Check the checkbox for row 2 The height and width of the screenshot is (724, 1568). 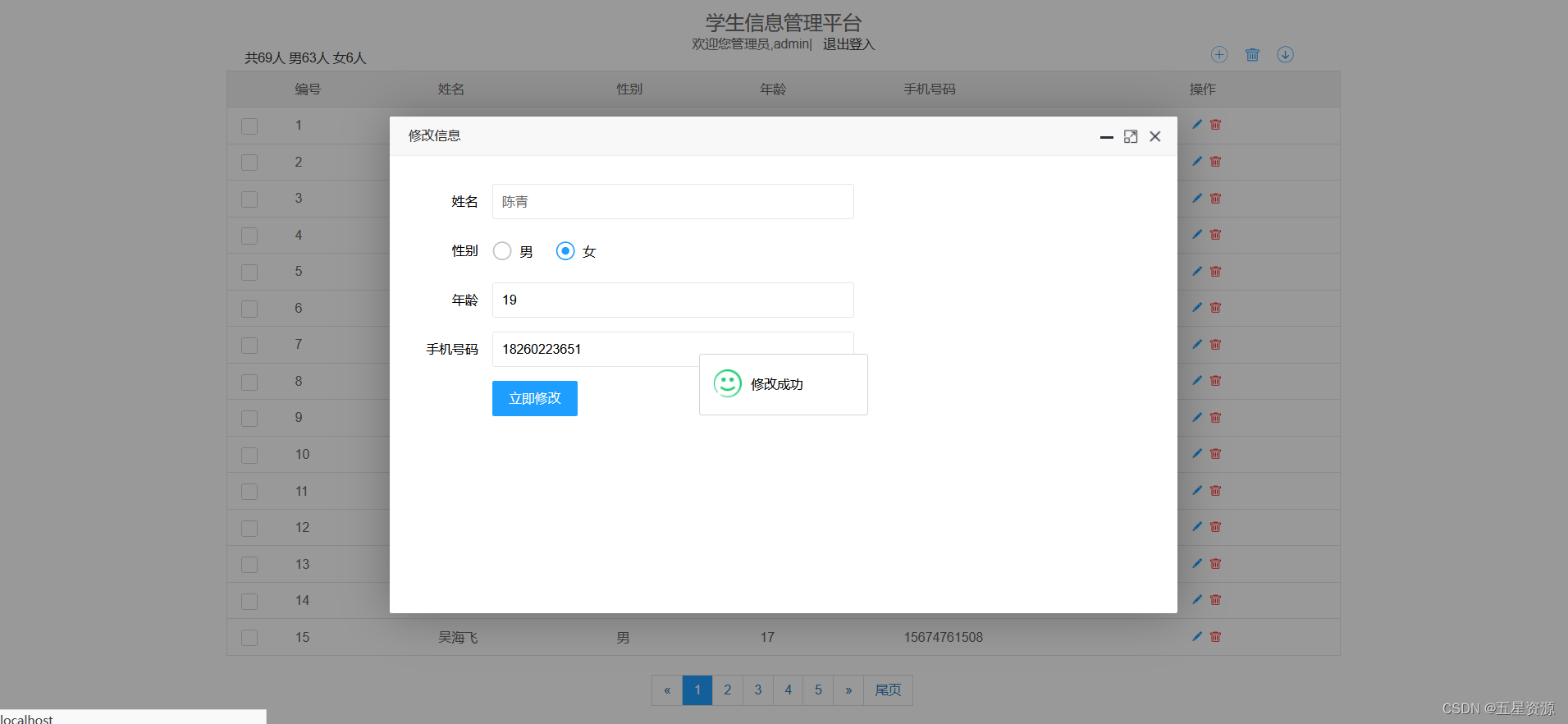click(x=249, y=163)
